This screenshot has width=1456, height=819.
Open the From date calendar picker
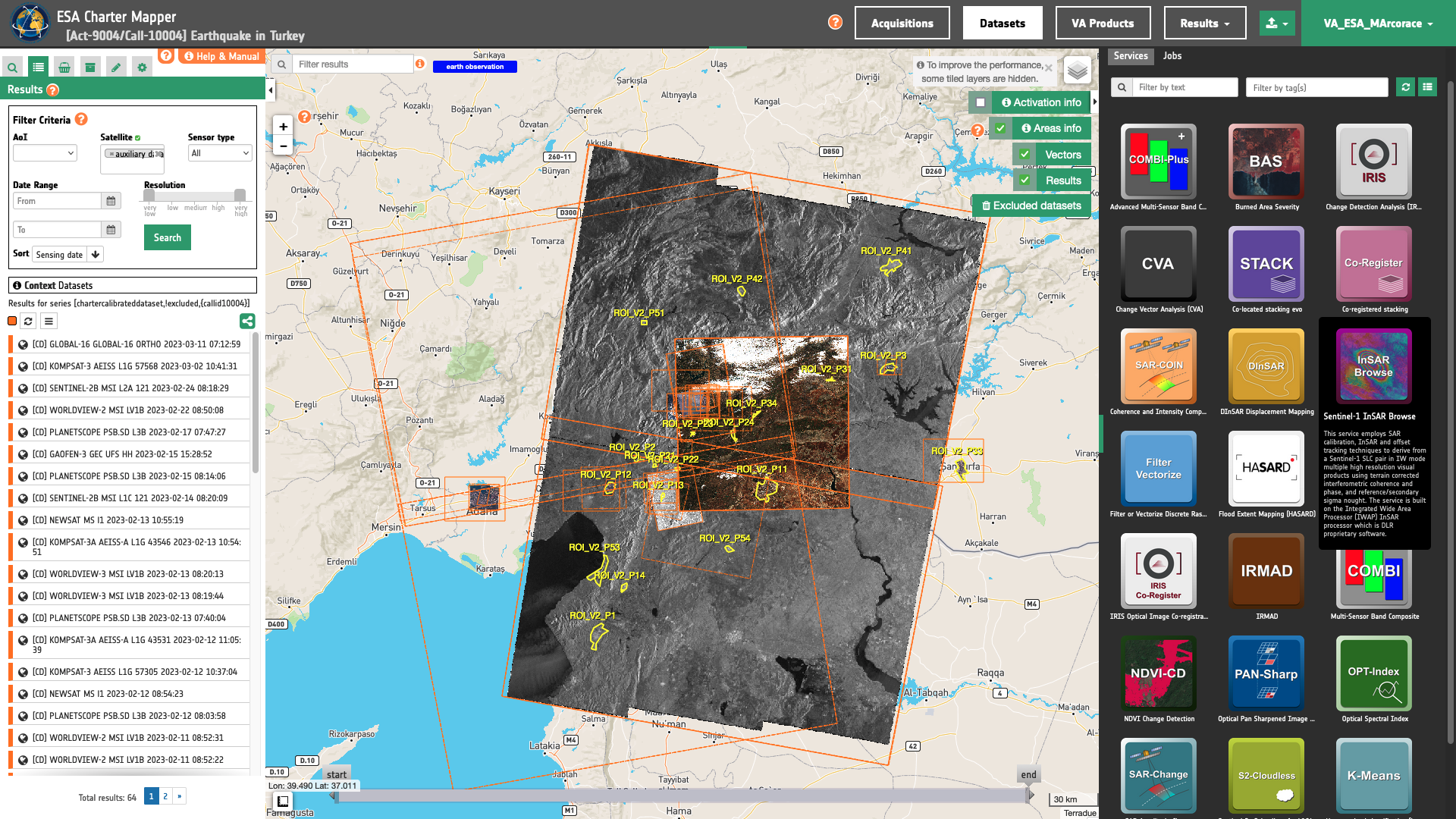[111, 201]
